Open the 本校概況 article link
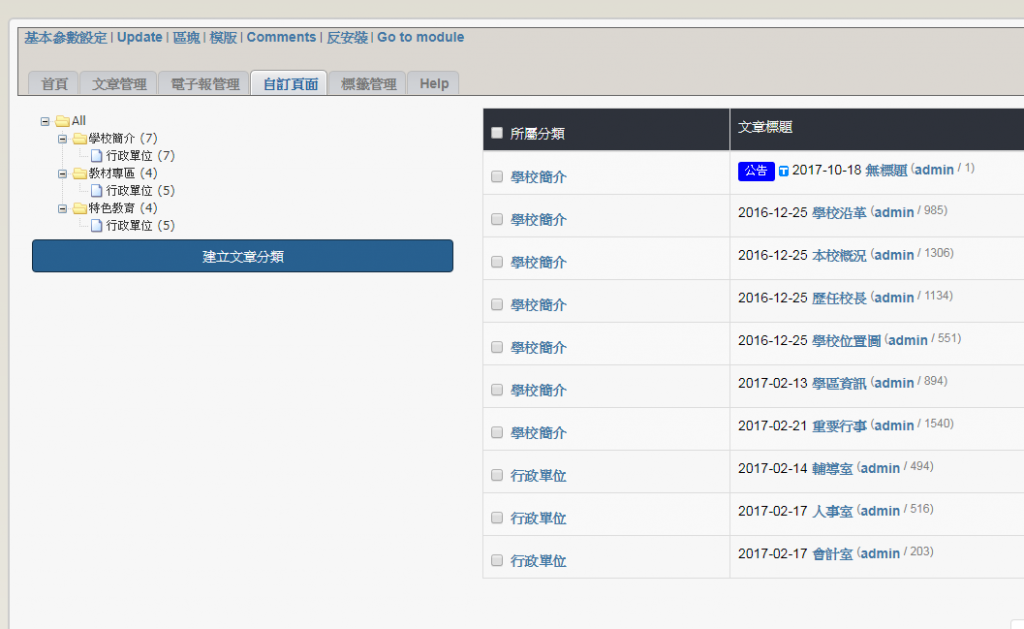The height and width of the screenshot is (629, 1024). tap(839, 255)
